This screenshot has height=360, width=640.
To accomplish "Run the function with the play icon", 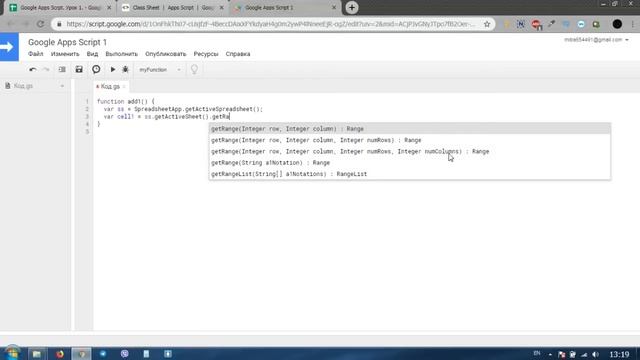I will click(113, 69).
